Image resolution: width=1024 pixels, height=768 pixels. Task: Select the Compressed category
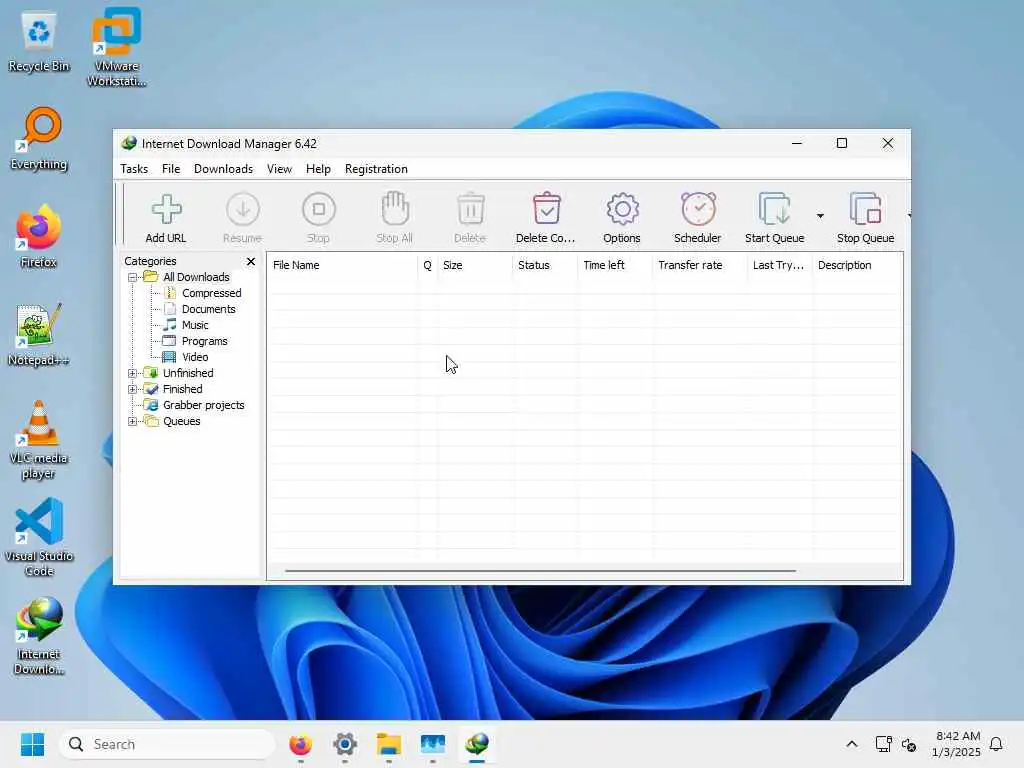212,293
